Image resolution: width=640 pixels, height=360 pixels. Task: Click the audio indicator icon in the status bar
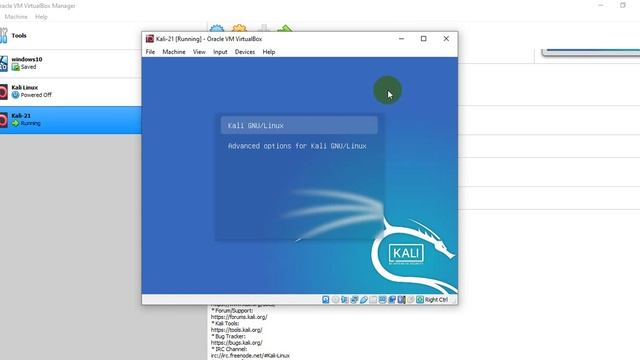tap(344, 300)
